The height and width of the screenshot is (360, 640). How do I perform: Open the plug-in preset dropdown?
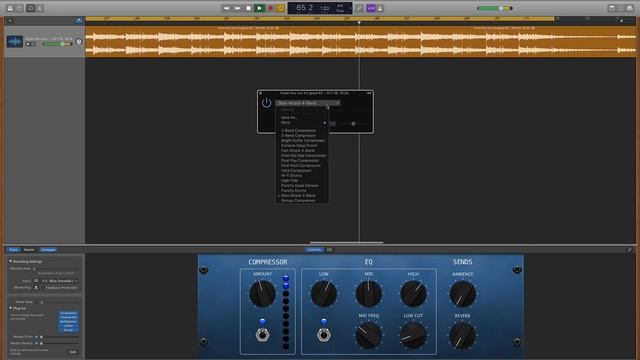[x=308, y=103]
